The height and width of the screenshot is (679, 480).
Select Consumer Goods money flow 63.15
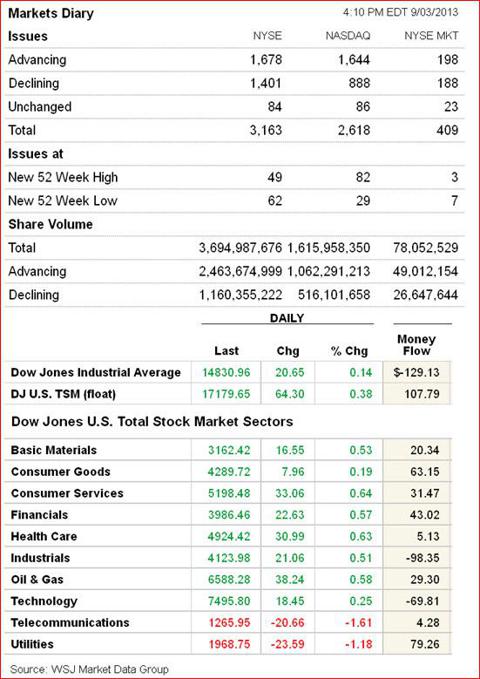point(425,472)
